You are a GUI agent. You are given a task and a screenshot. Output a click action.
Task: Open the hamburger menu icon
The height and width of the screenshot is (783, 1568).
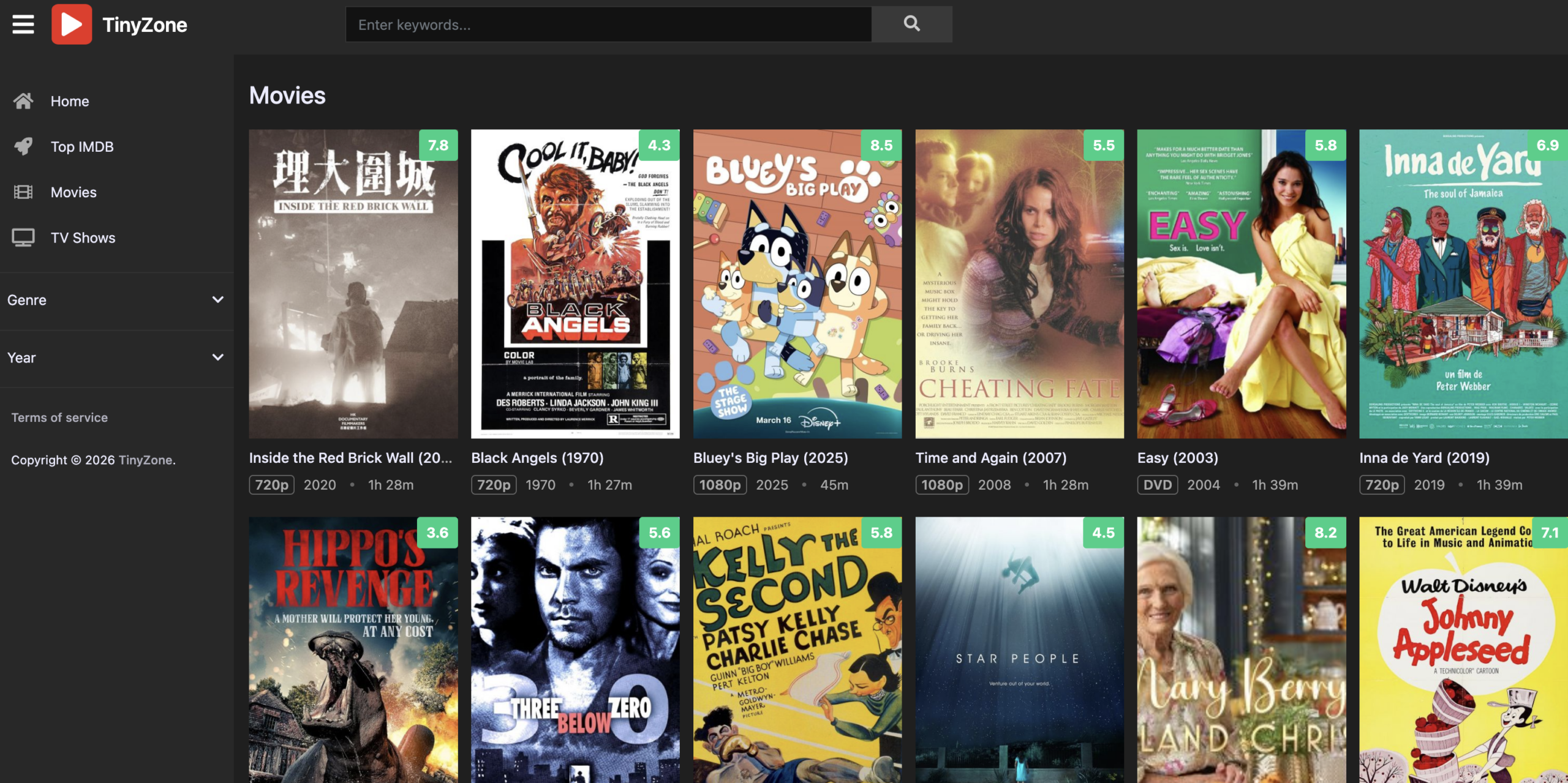23,24
